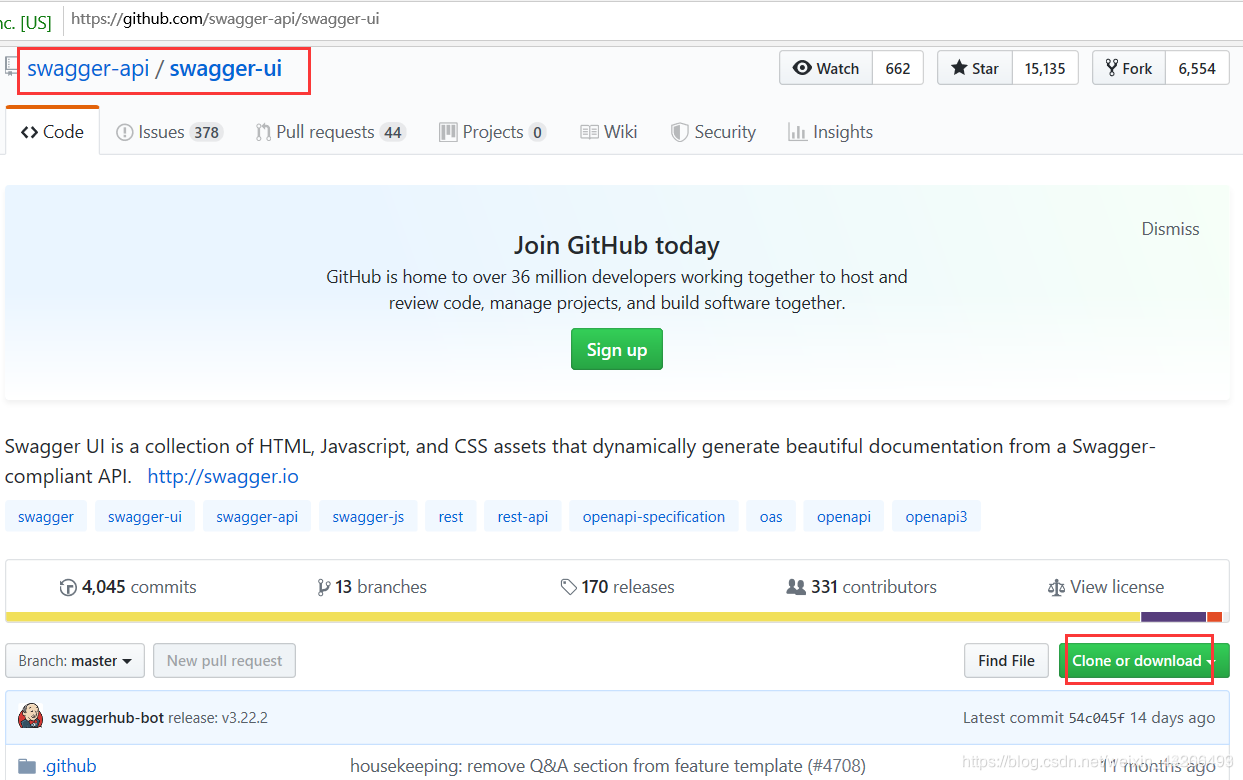Click the Watch button

click(x=826, y=68)
